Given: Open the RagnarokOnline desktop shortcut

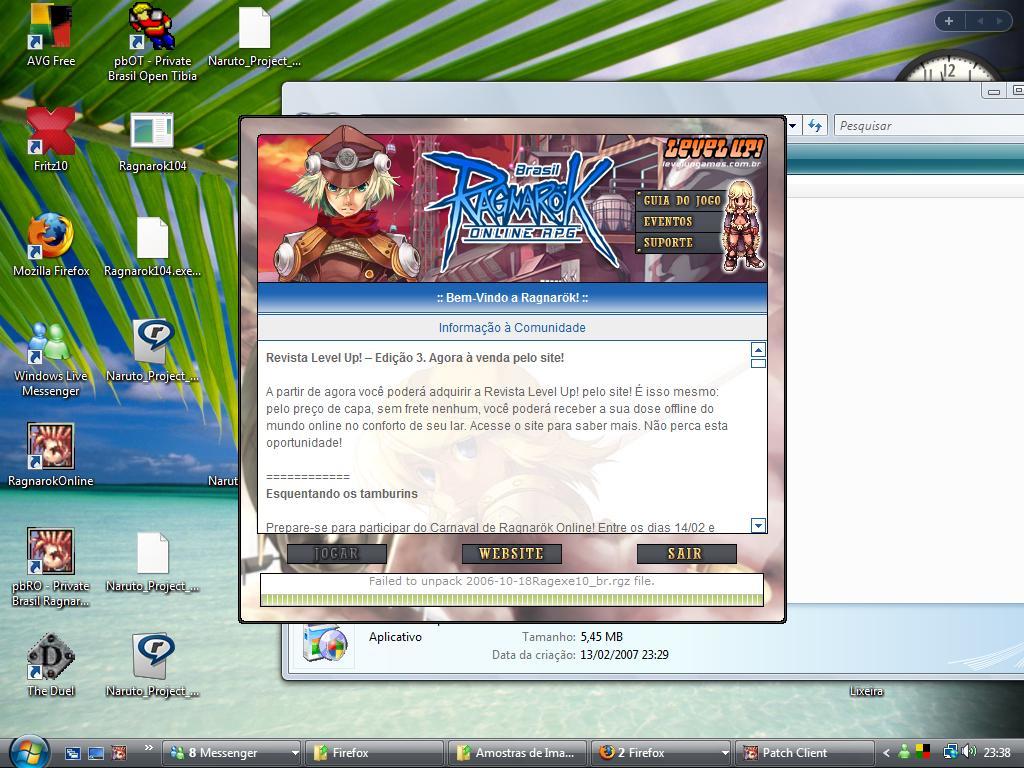Looking at the screenshot, I should (50, 455).
